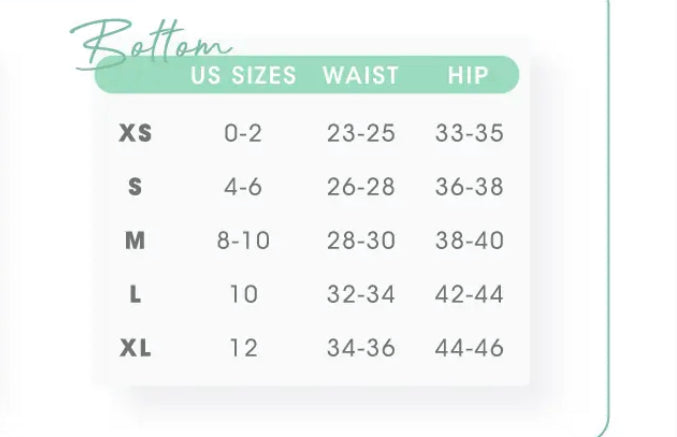This screenshot has height=437, width=677.
Task: Select the XS size row label
Action: tap(136, 133)
